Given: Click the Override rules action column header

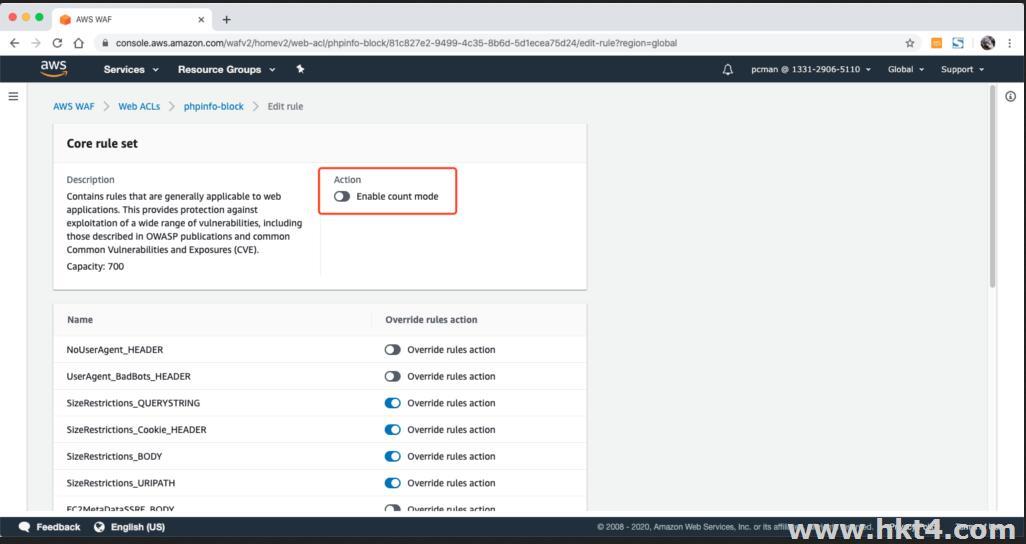Looking at the screenshot, I should click(x=431, y=319).
